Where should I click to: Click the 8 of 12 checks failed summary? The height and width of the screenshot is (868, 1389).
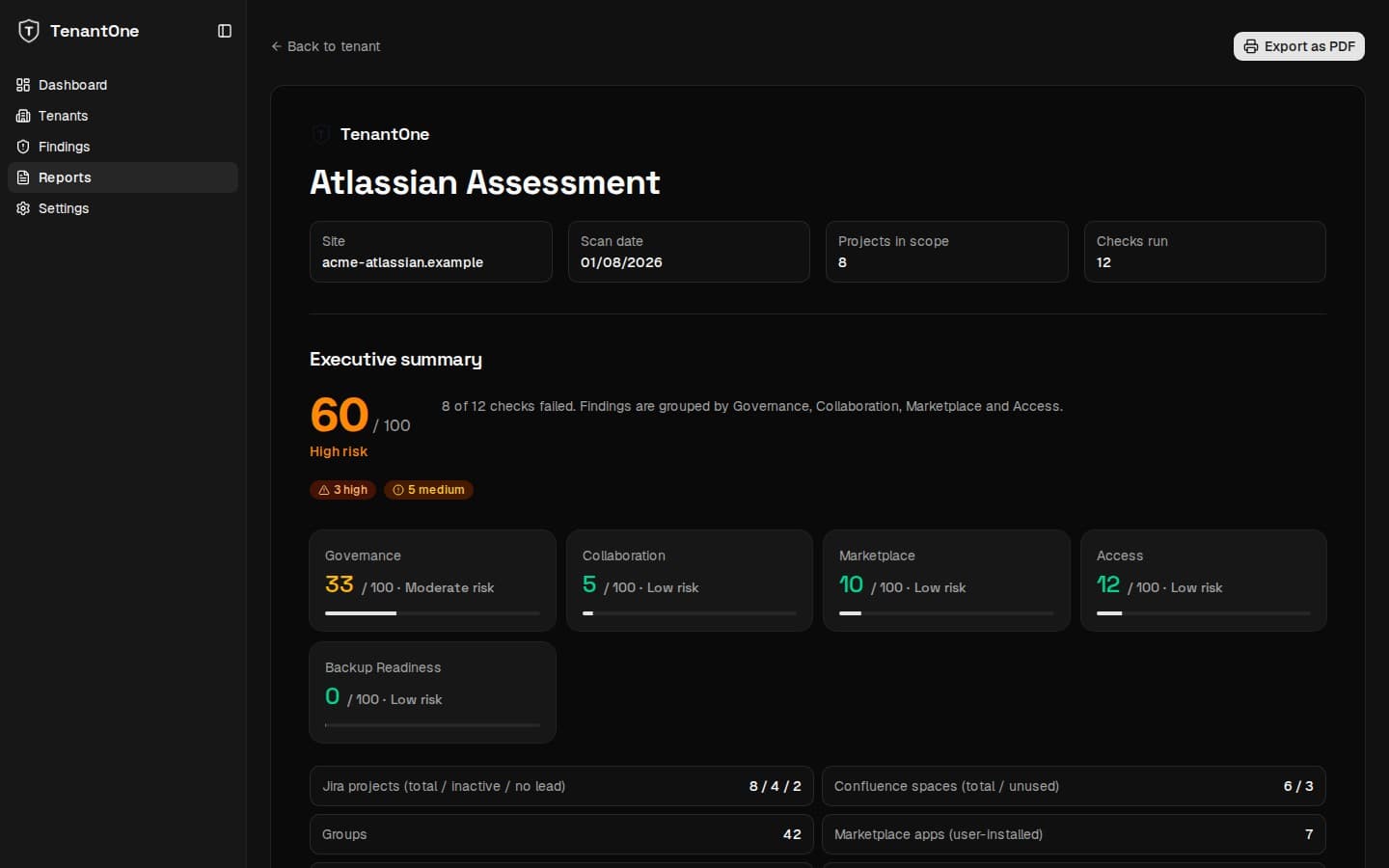[x=752, y=406]
